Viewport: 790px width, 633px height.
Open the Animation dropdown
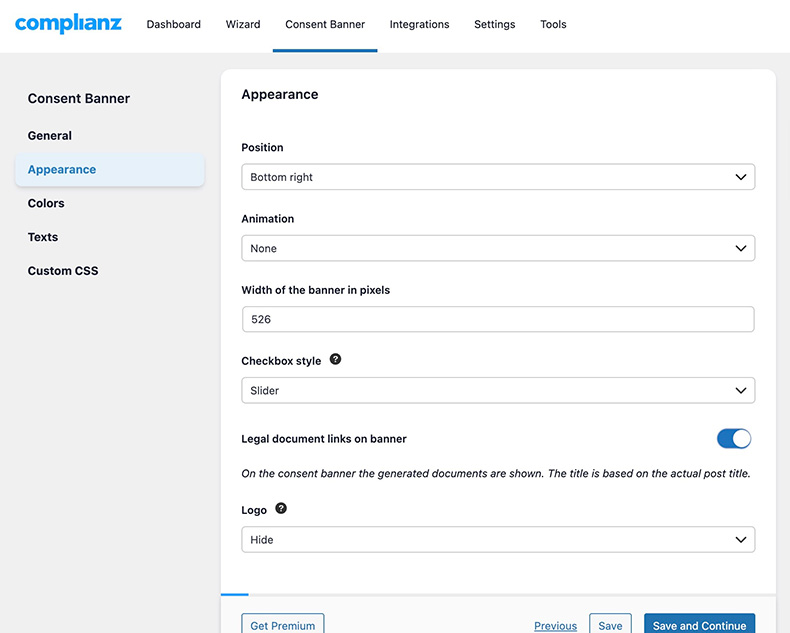pyautogui.click(x=498, y=248)
